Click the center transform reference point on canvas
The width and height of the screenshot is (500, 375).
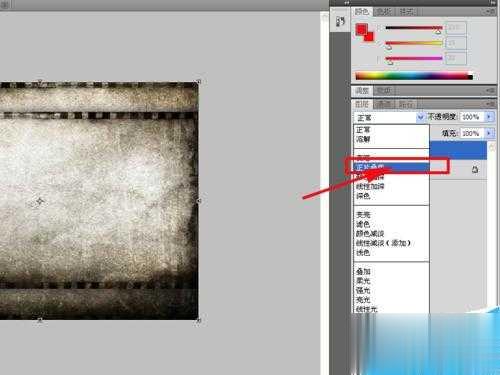(x=40, y=201)
